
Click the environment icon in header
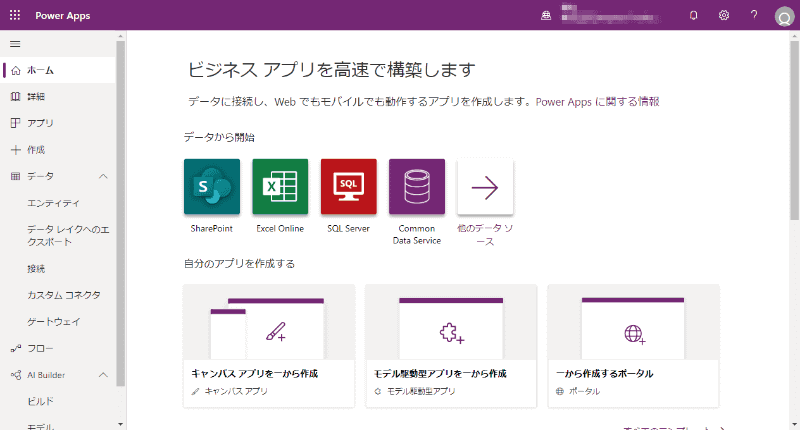point(546,15)
